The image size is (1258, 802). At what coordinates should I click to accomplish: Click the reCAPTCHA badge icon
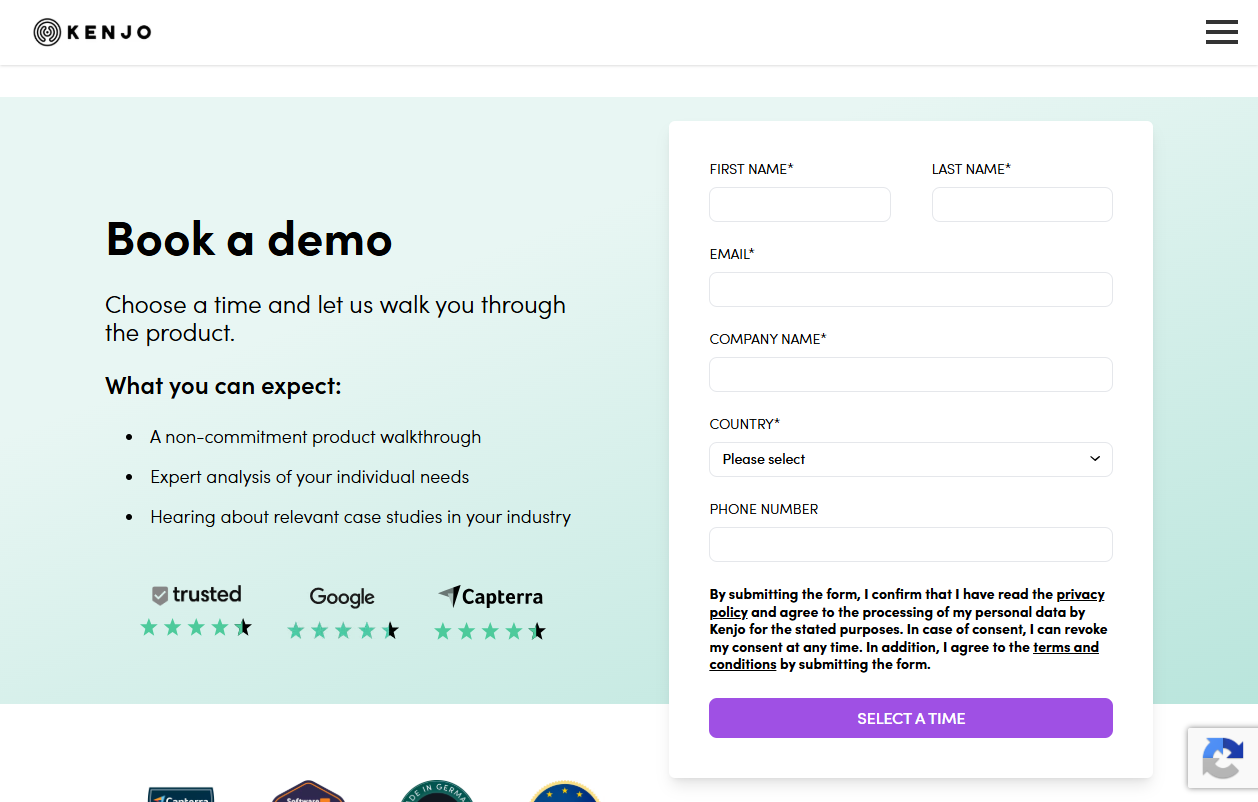tap(1222, 759)
